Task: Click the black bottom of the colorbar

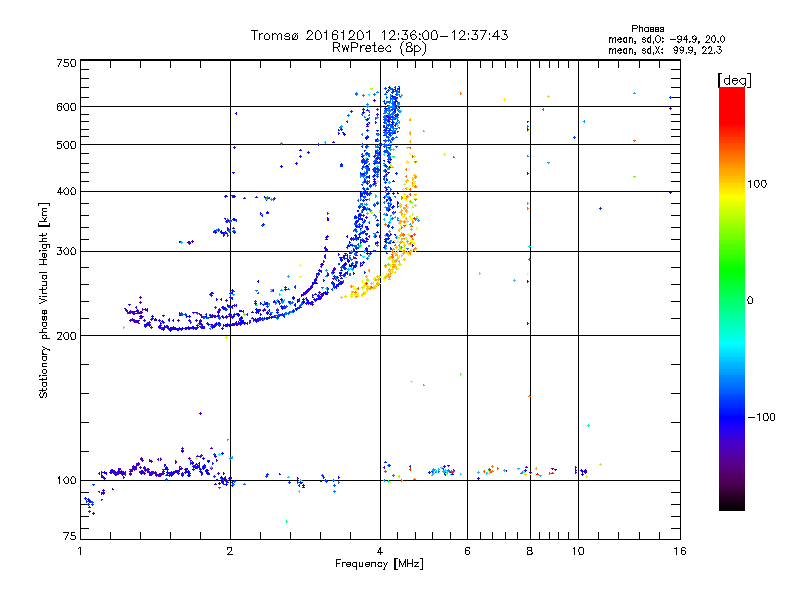Action: pyautogui.click(x=732, y=503)
